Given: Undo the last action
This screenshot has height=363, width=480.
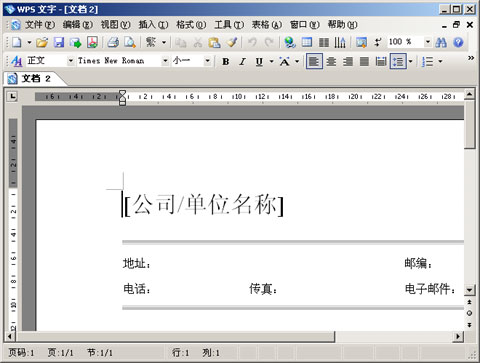Looking at the screenshot, I should point(252,42).
